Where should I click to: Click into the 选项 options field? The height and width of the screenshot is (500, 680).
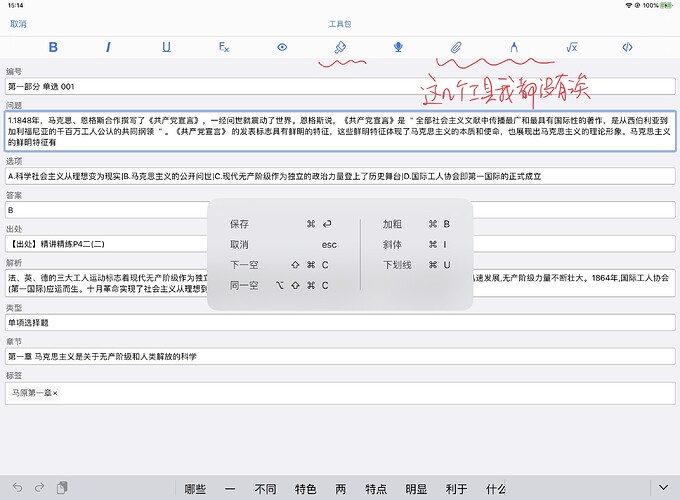pyautogui.click(x=340, y=176)
